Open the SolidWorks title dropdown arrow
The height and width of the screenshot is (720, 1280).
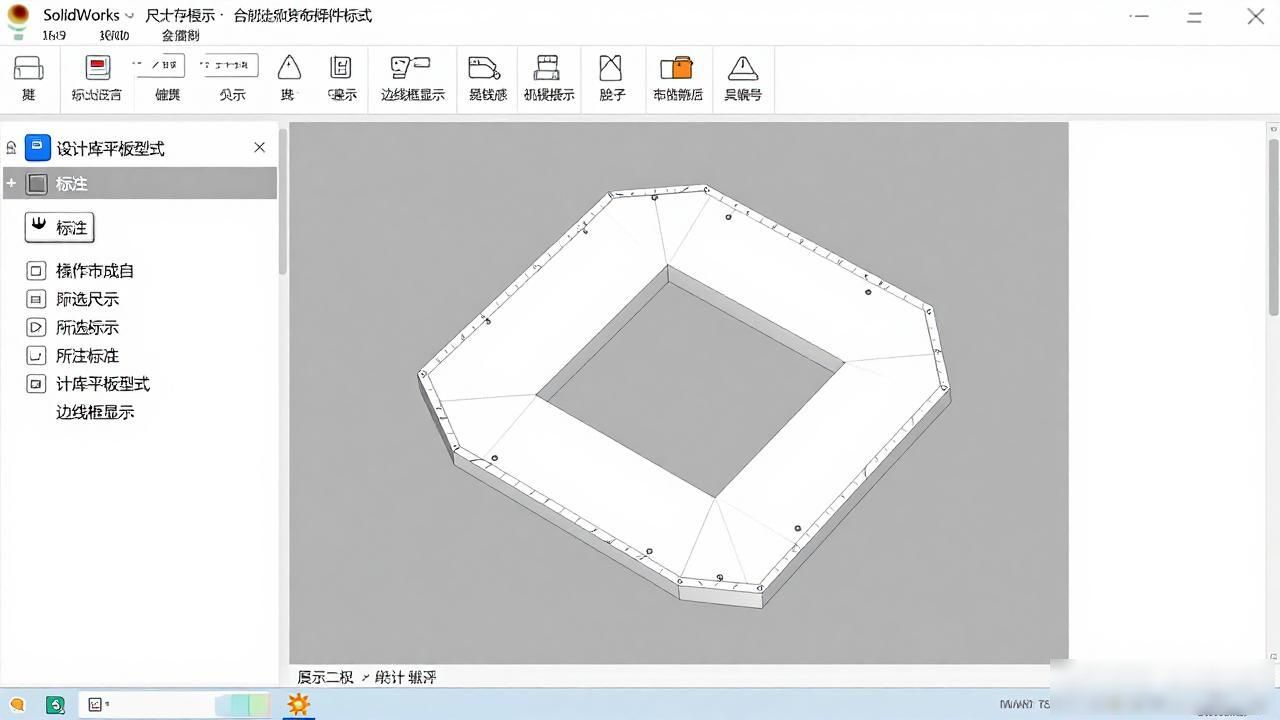[x=129, y=16]
